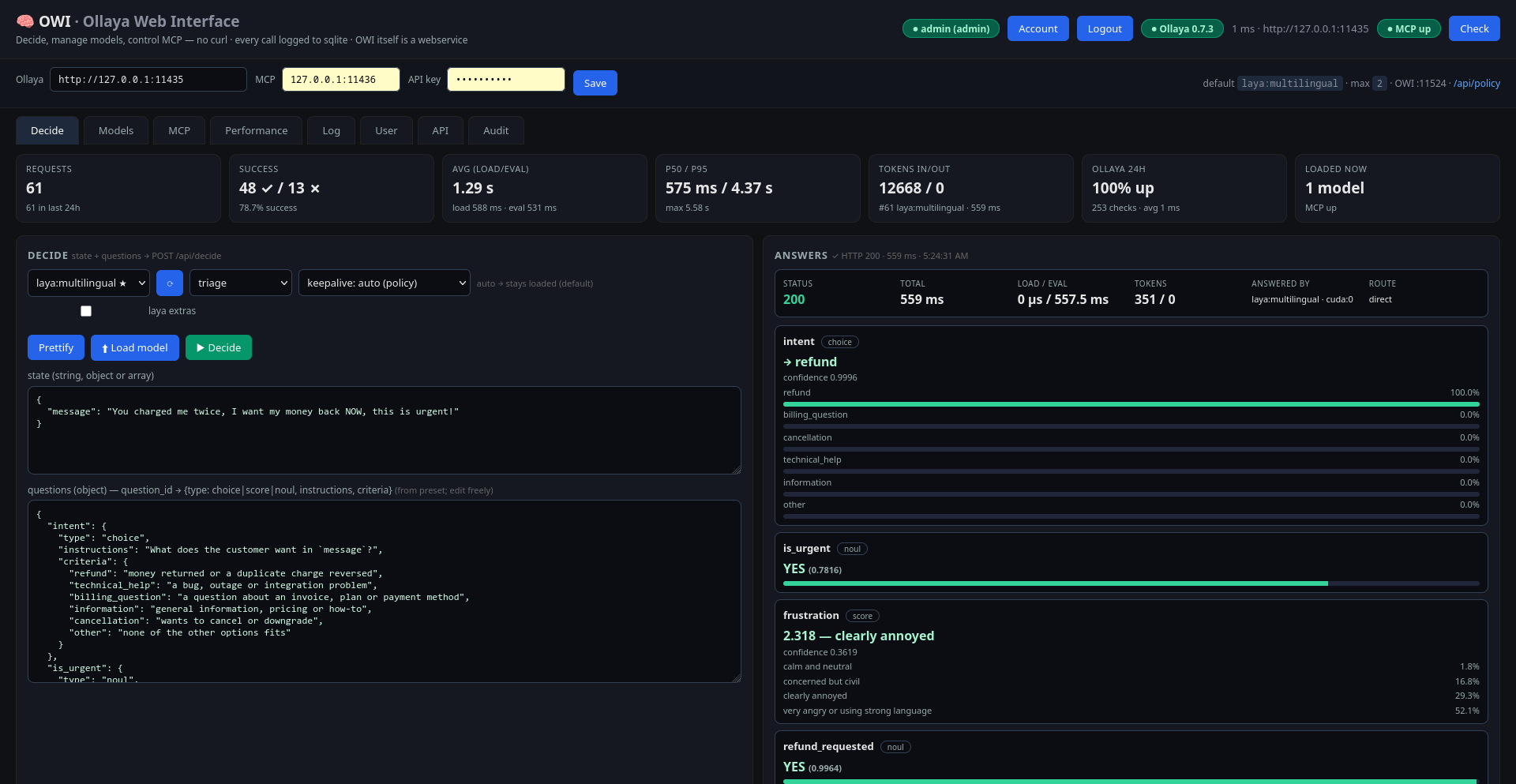Click the '→ refund' intent result
The height and width of the screenshot is (784, 1516).
[810, 362]
